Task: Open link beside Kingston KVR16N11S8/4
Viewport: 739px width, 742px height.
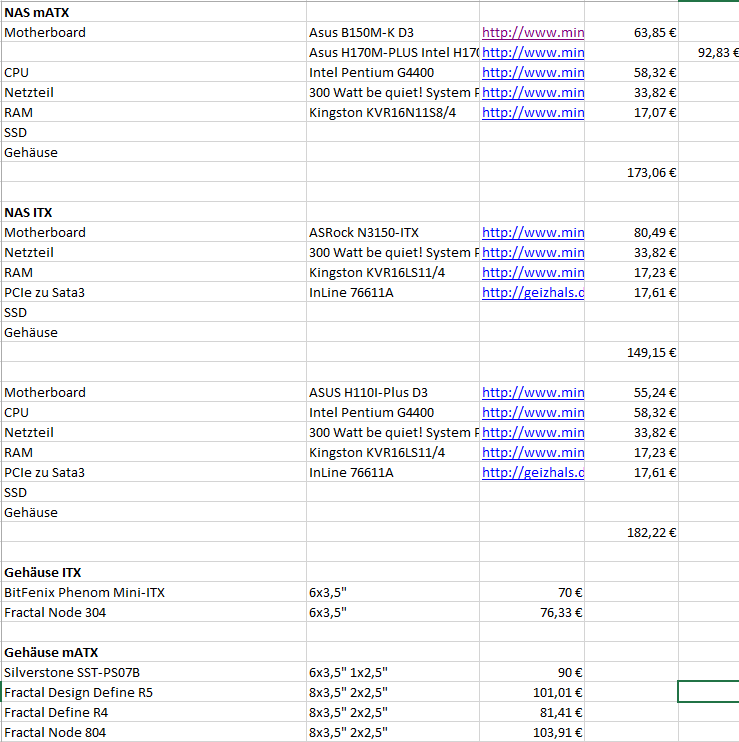Action: click(x=533, y=112)
